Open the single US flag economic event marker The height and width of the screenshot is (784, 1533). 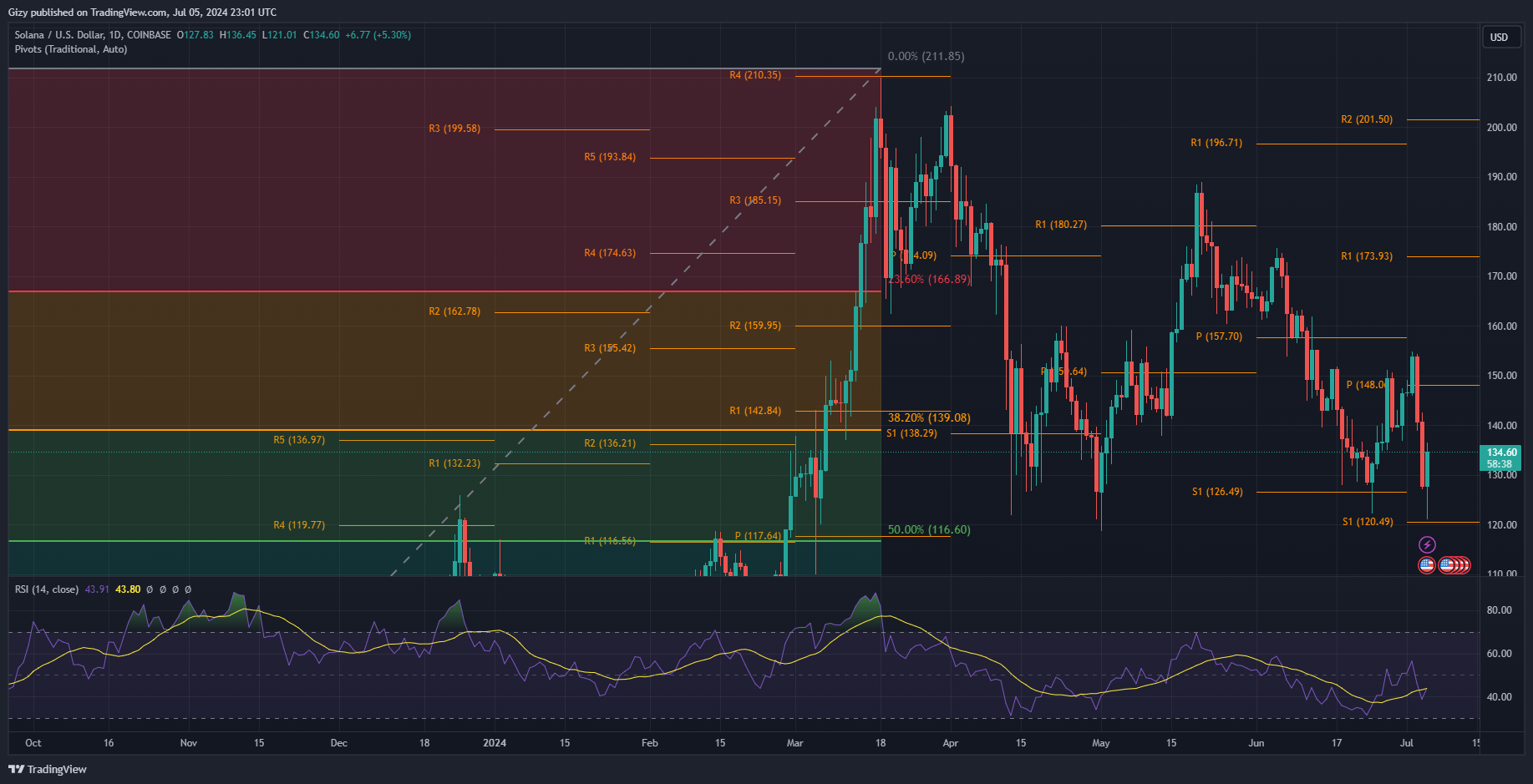[1427, 565]
